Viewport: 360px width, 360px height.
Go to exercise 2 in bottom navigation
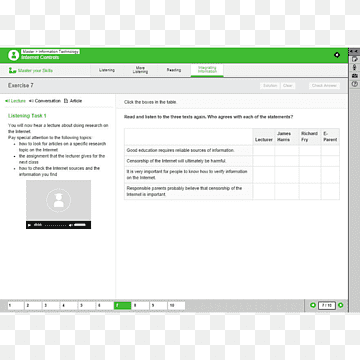(x=33, y=306)
